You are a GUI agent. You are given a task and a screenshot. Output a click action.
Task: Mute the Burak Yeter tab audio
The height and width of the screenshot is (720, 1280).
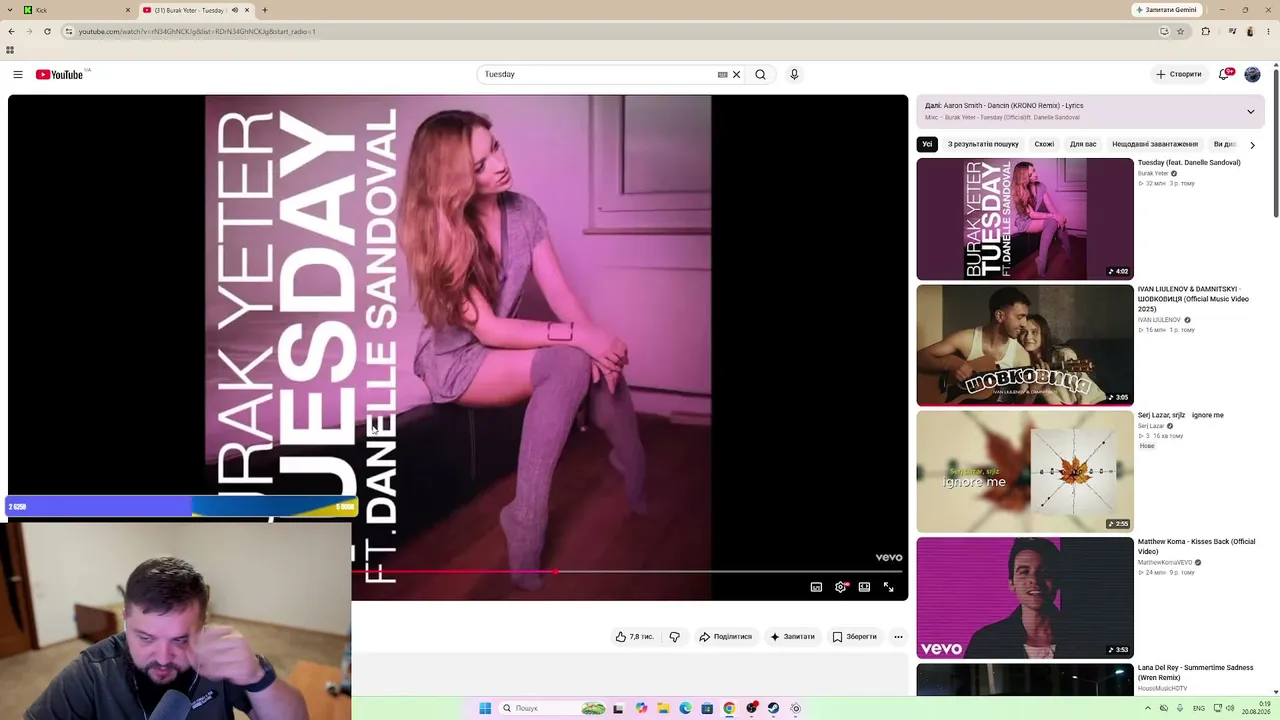tap(235, 10)
